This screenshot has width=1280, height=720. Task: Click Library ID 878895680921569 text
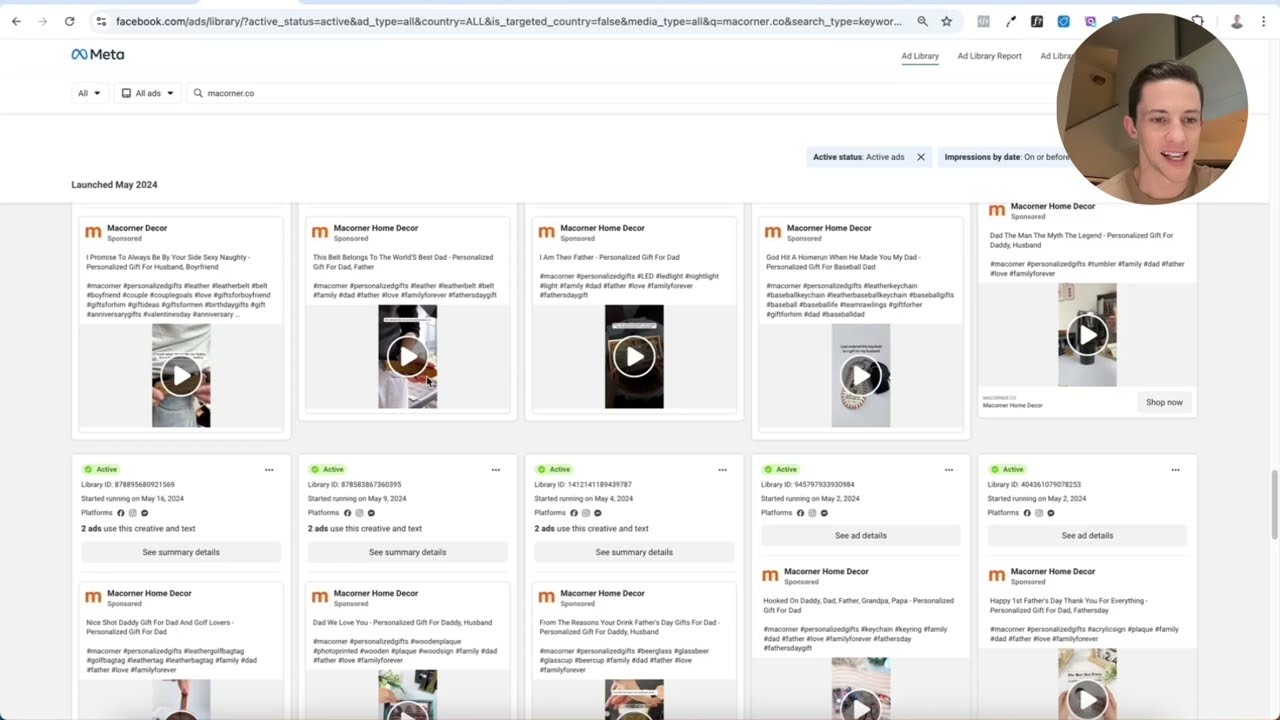coord(128,485)
